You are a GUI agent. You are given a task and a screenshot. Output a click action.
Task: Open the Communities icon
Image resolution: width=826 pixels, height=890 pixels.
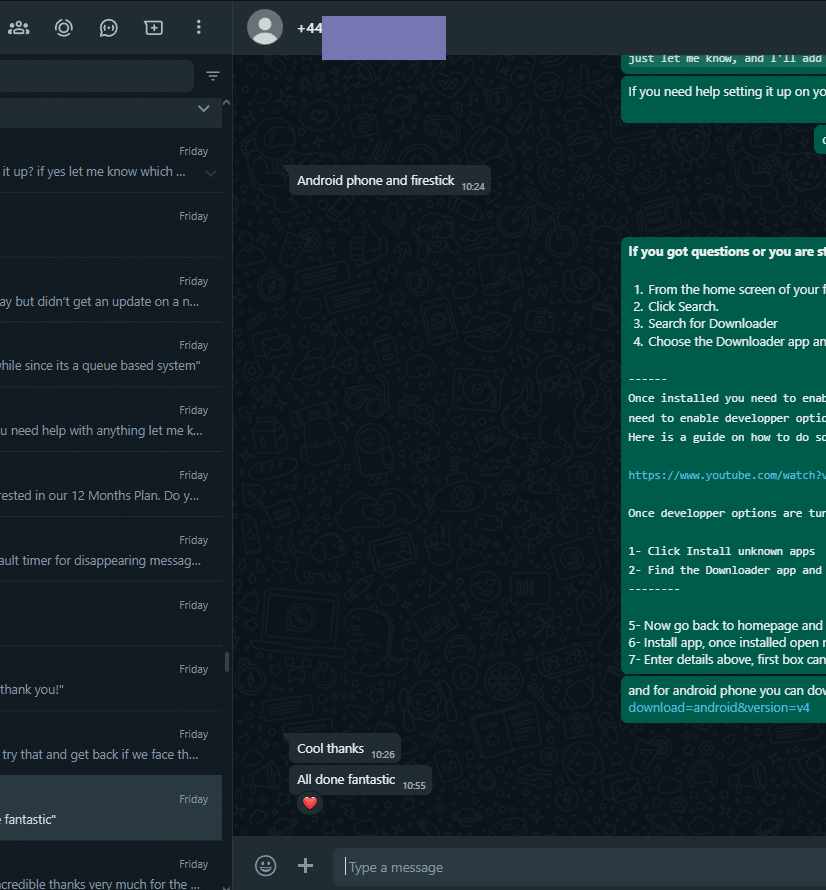(x=19, y=27)
